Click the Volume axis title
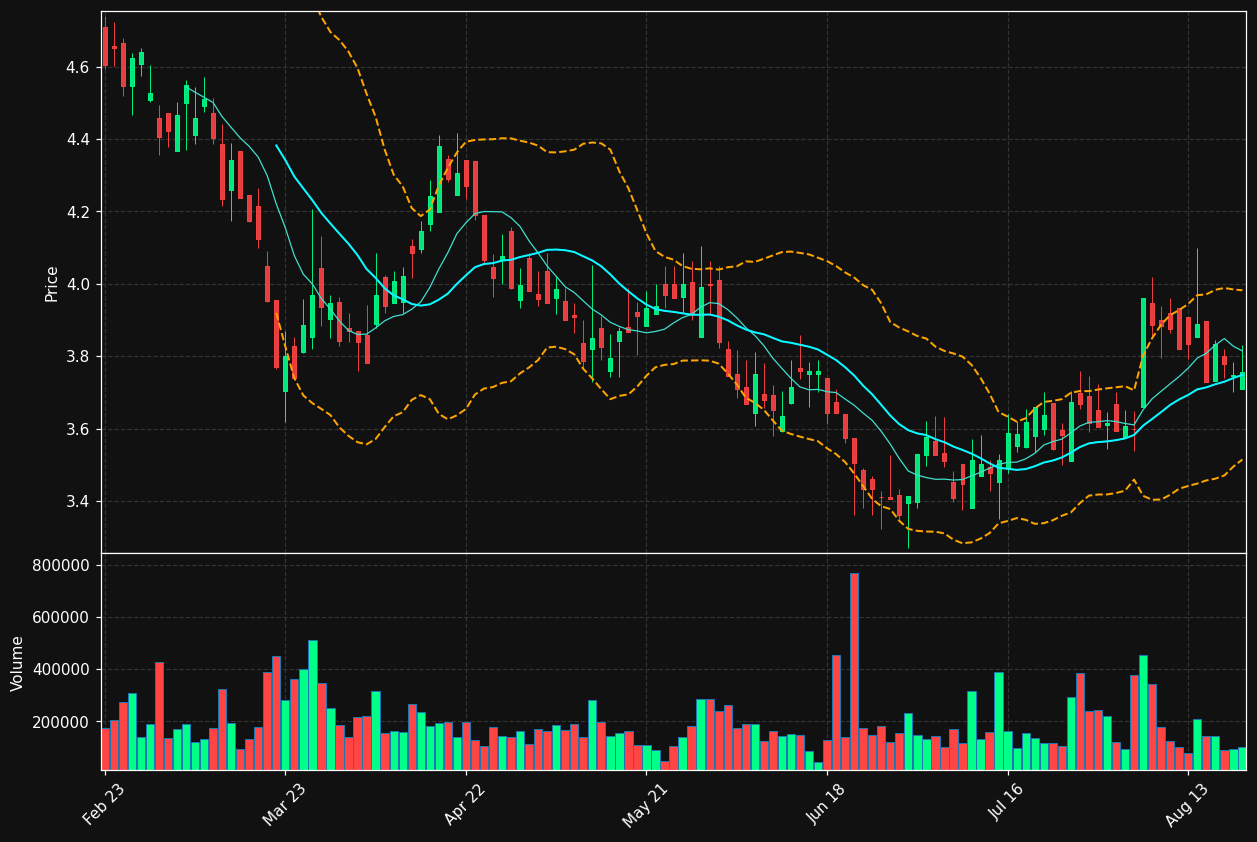 click(18, 663)
